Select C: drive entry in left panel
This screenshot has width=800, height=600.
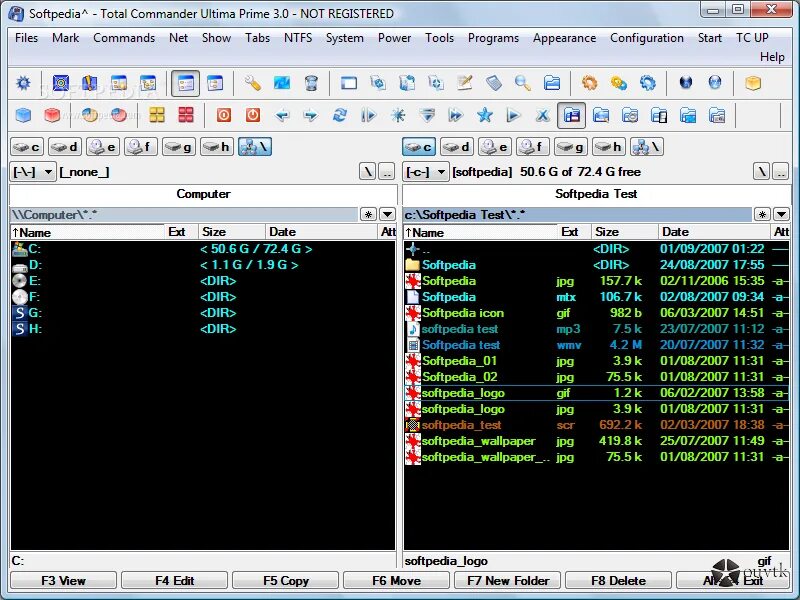(203, 249)
